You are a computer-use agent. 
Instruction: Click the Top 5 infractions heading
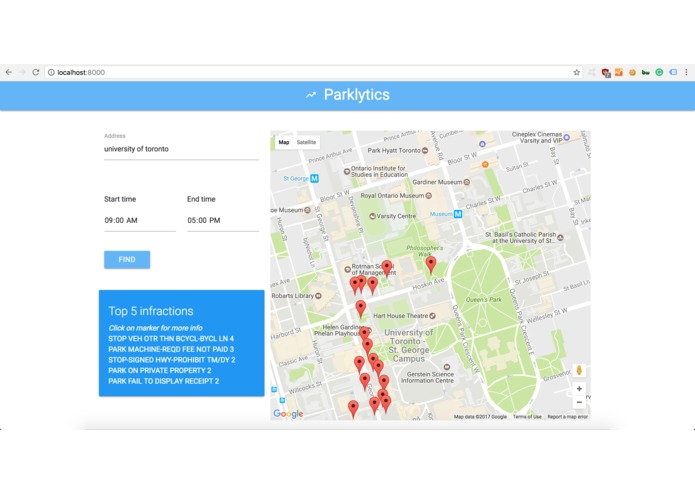(x=151, y=311)
